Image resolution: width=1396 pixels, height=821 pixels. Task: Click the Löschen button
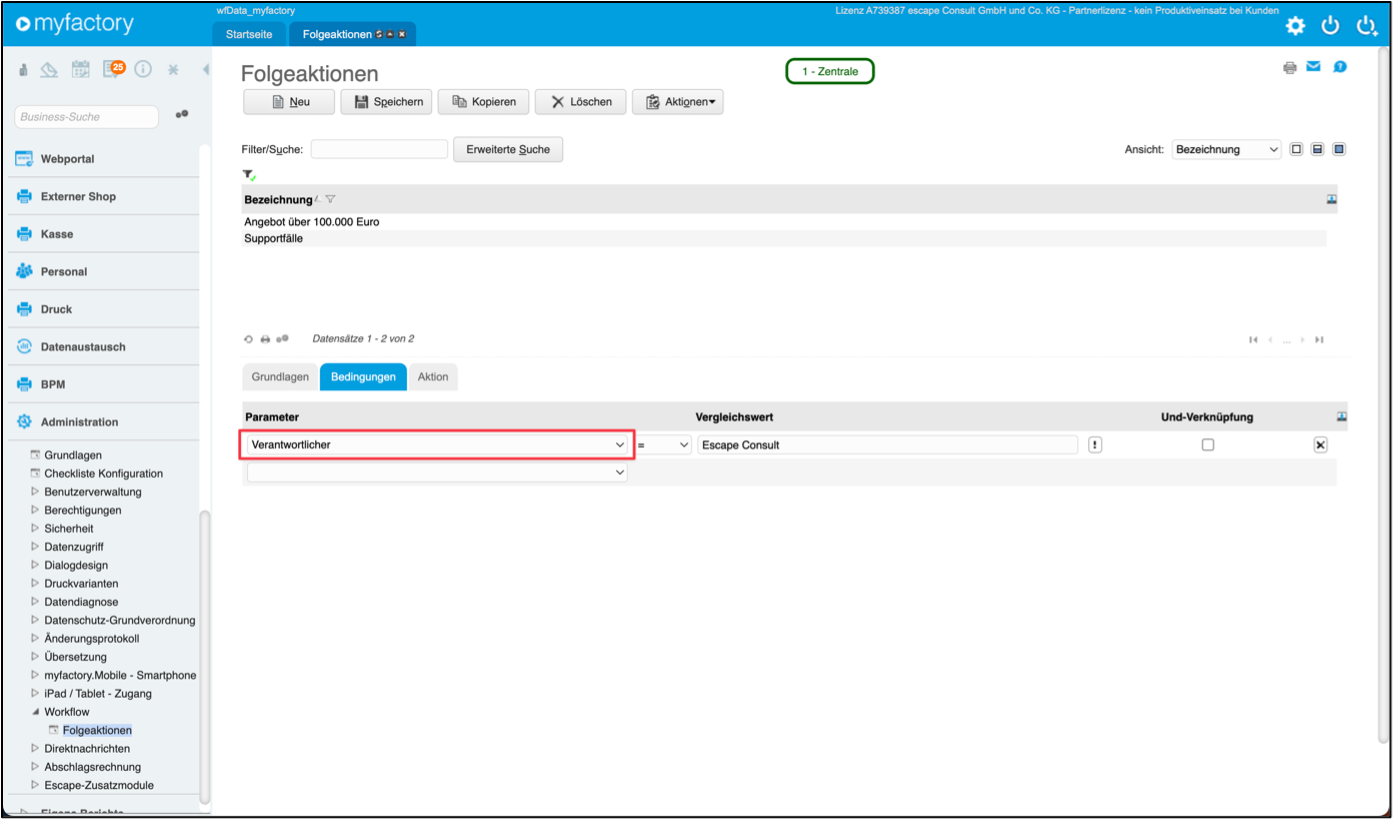click(x=581, y=102)
